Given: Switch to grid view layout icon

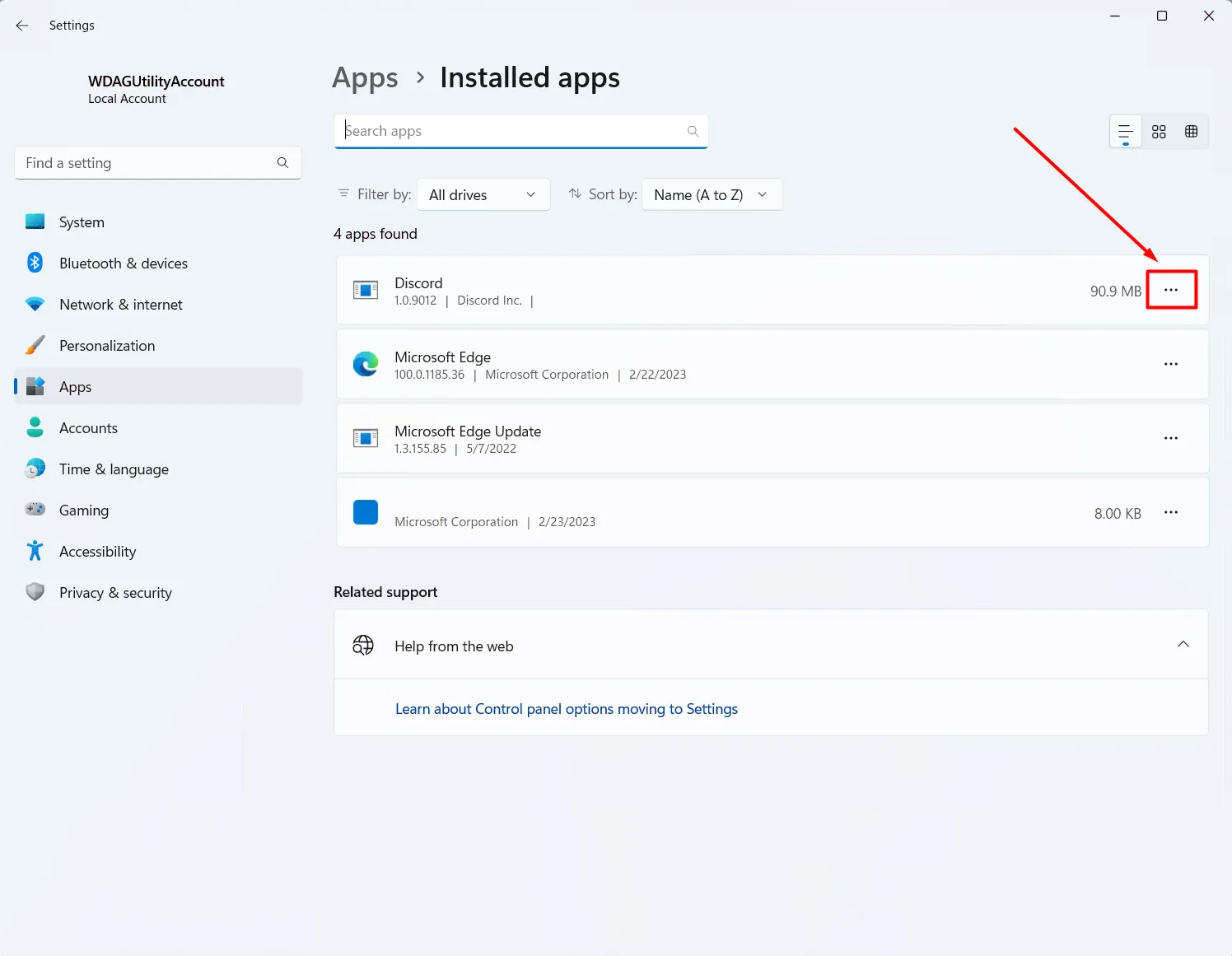Looking at the screenshot, I should click(1159, 132).
